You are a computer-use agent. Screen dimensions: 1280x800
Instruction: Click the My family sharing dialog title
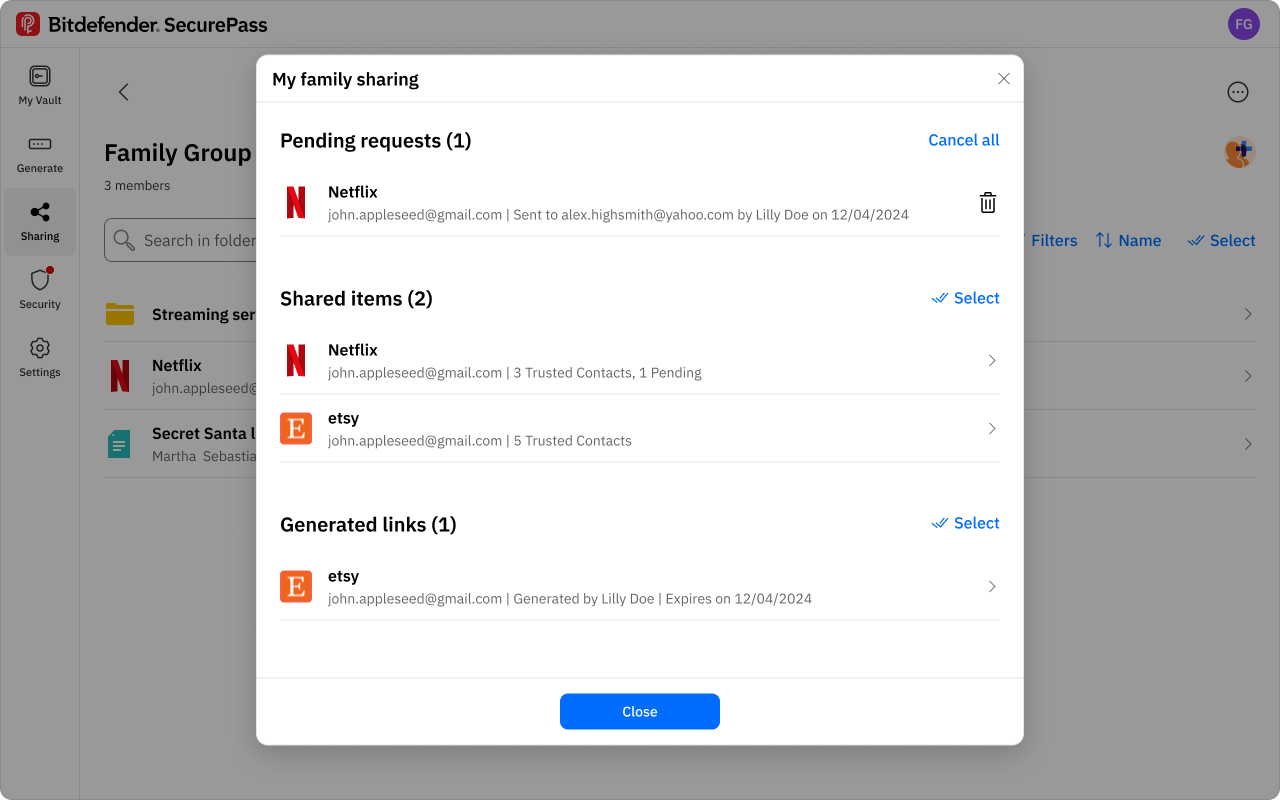pos(345,79)
